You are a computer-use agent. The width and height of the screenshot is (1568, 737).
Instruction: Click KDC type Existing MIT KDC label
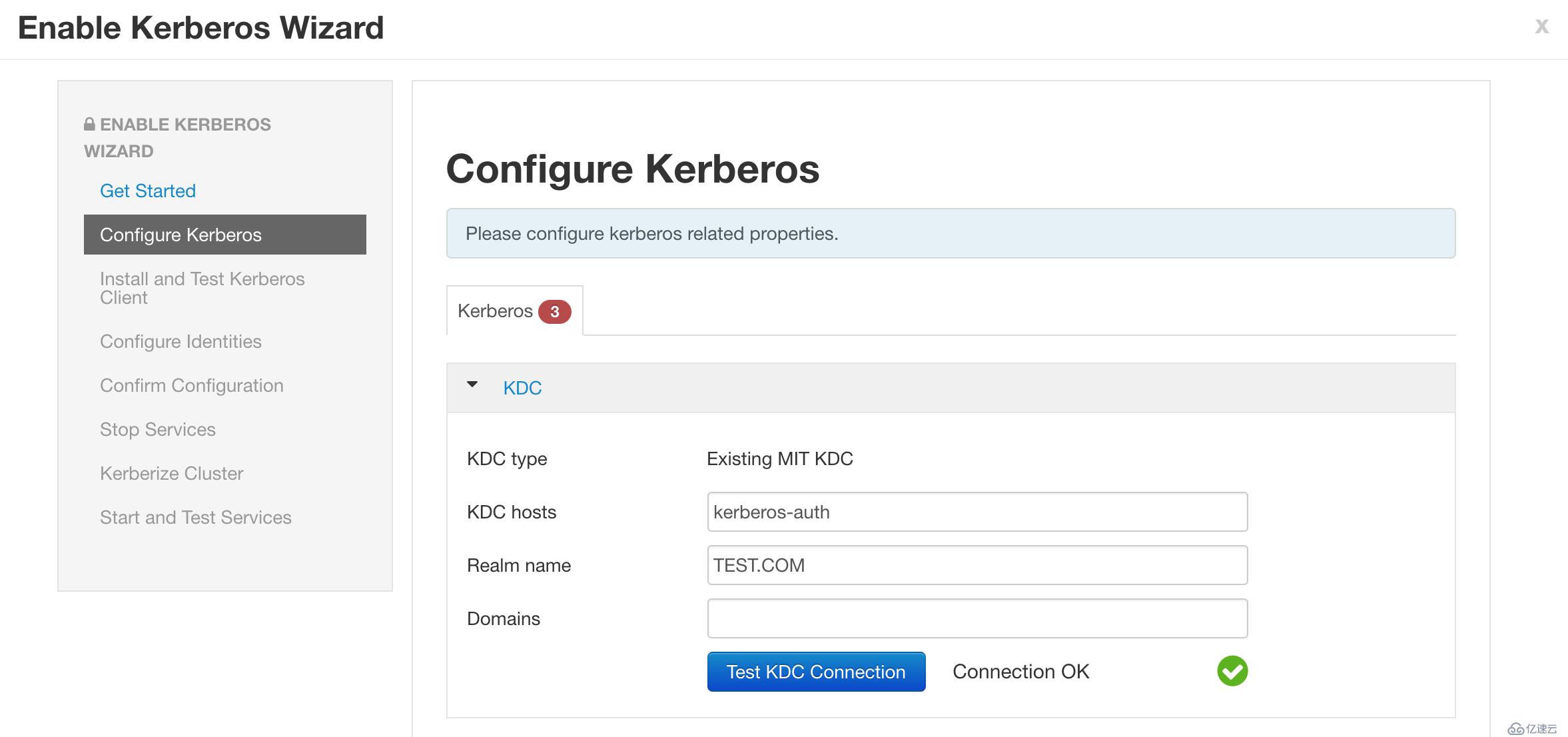(780, 457)
